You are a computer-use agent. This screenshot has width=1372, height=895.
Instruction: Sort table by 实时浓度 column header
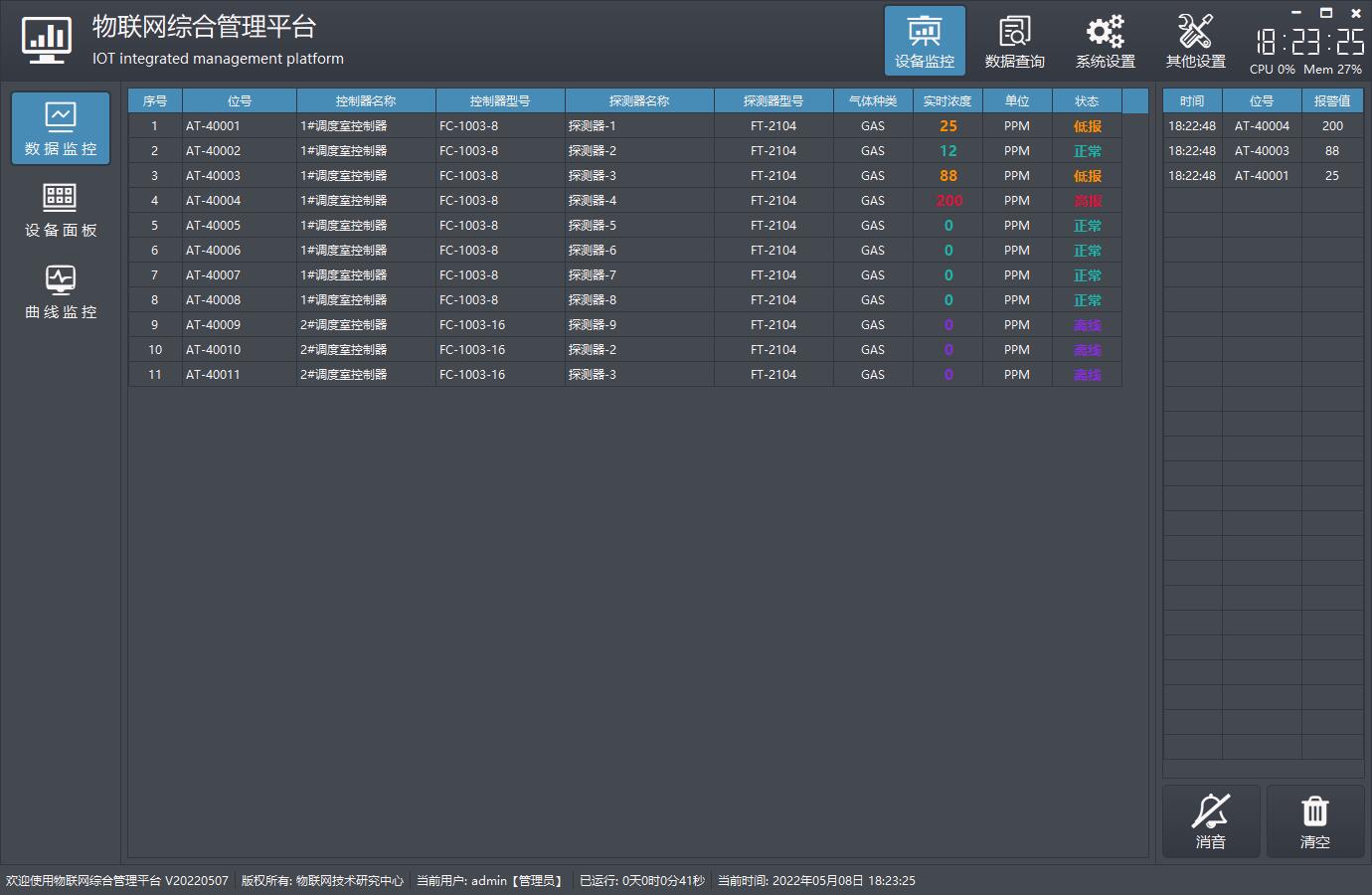click(x=947, y=100)
